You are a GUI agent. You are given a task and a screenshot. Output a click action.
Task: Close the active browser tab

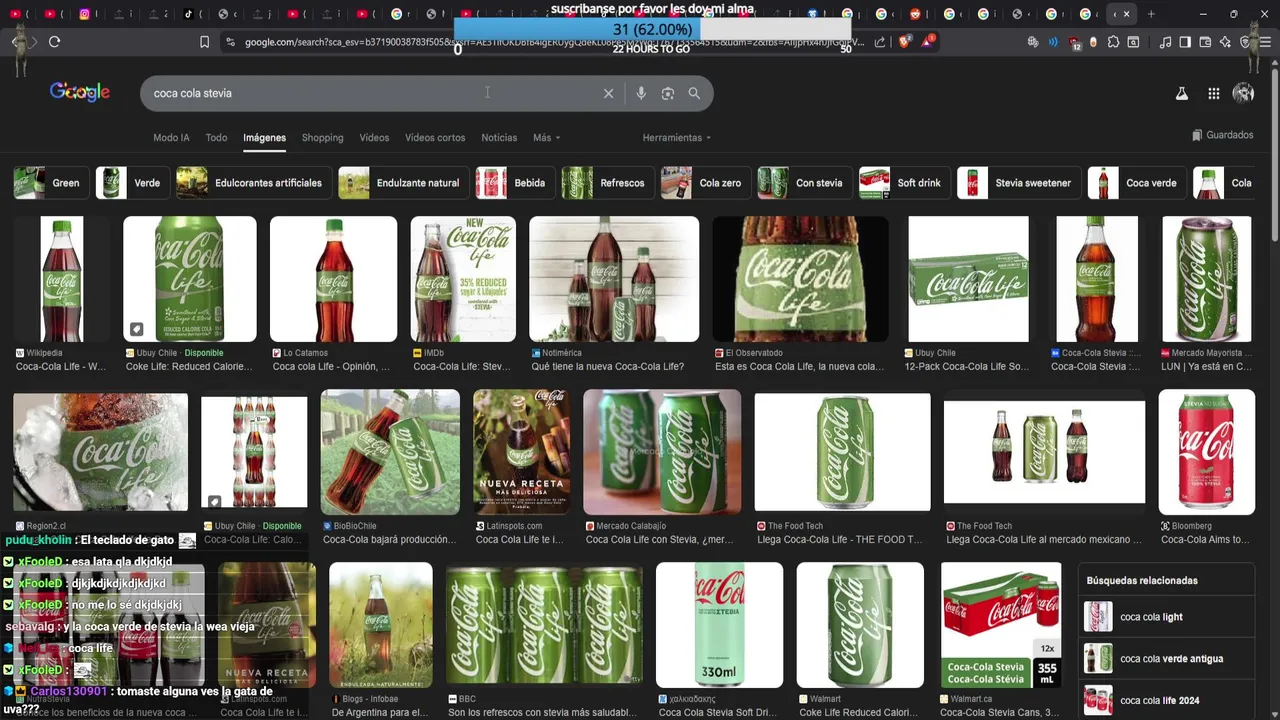[1126, 14]
